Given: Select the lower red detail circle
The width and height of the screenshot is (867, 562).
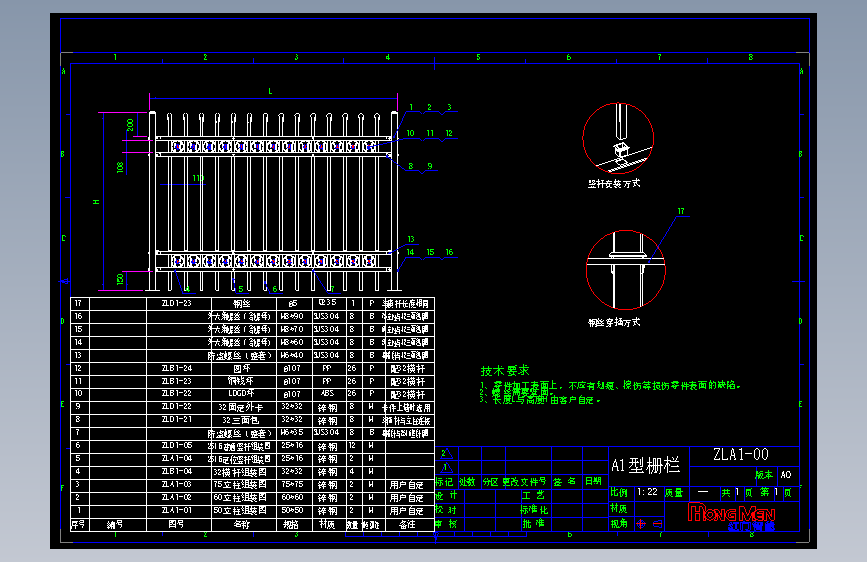Looking at the screenshot, I should [x=626, y=270].
